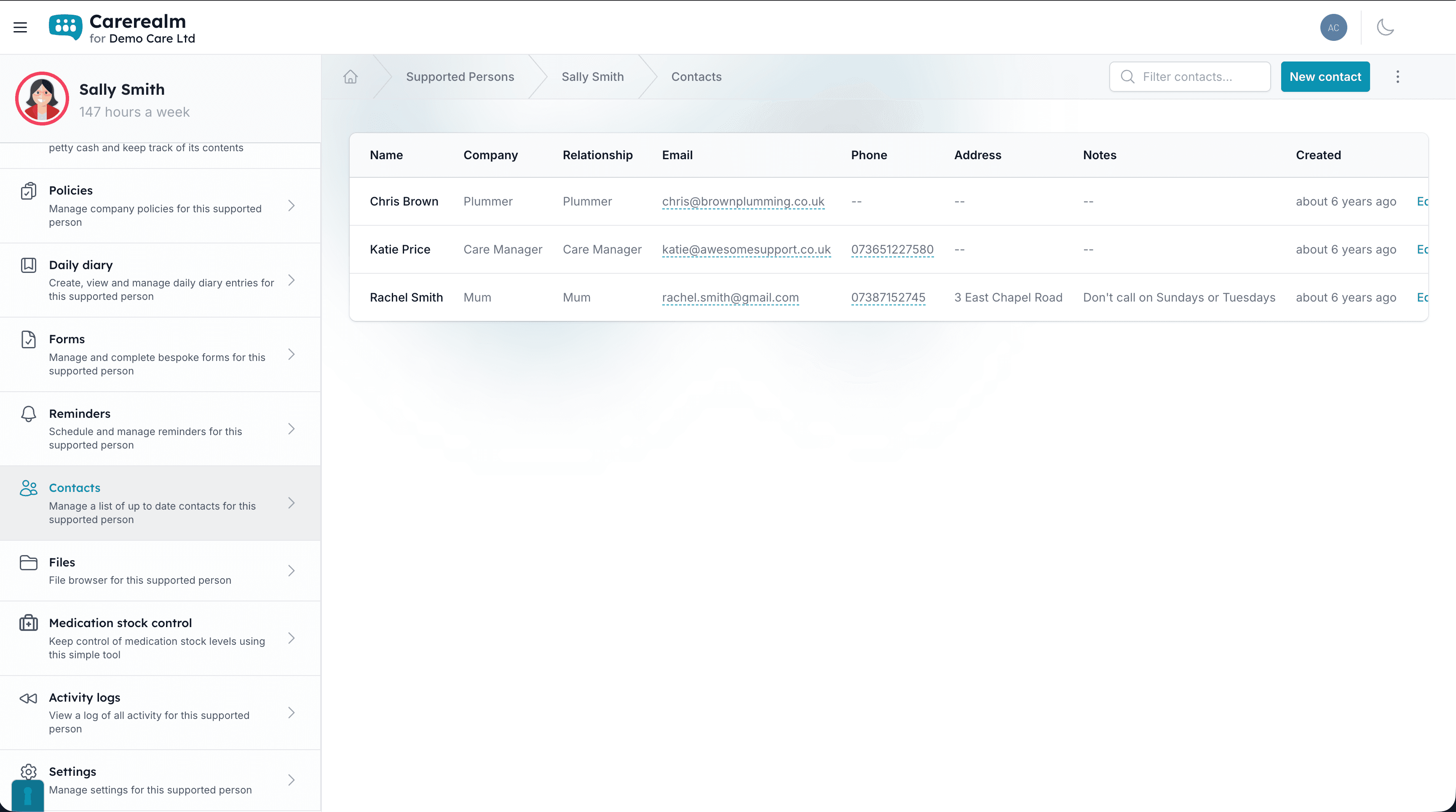The image size is (1456, 812).
Task: Click the Medication stock control kit icon
Action: (x=29, y=623)
